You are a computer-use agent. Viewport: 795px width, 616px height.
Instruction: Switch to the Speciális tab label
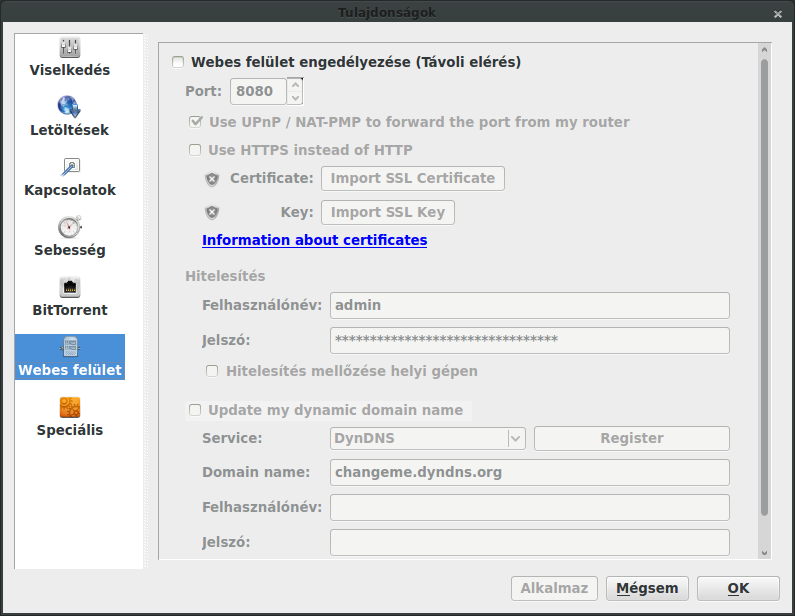(x=69, y=430)
